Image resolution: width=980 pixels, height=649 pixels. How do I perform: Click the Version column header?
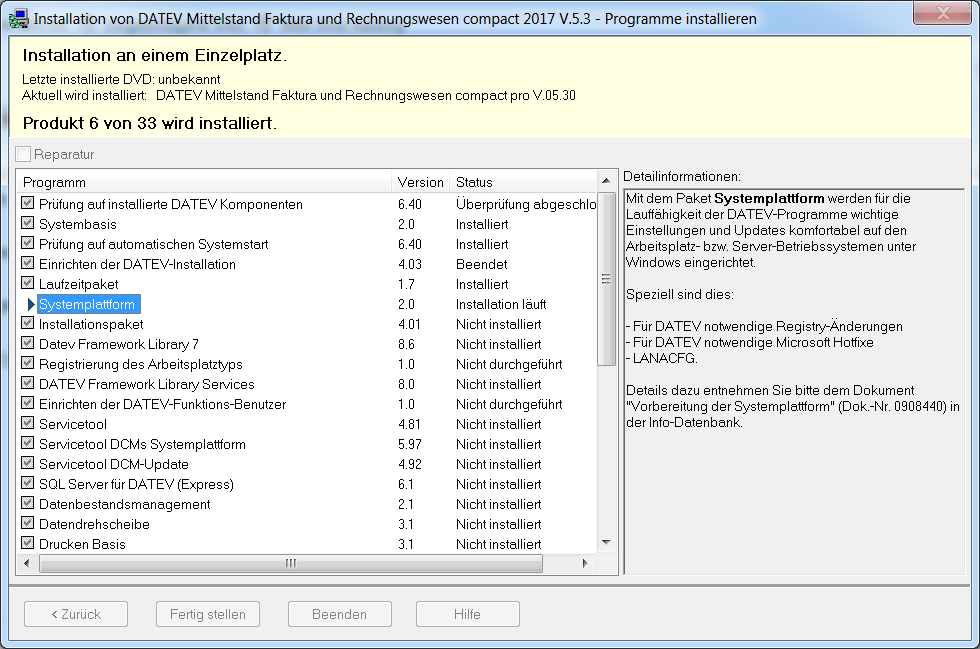[421, 182]
